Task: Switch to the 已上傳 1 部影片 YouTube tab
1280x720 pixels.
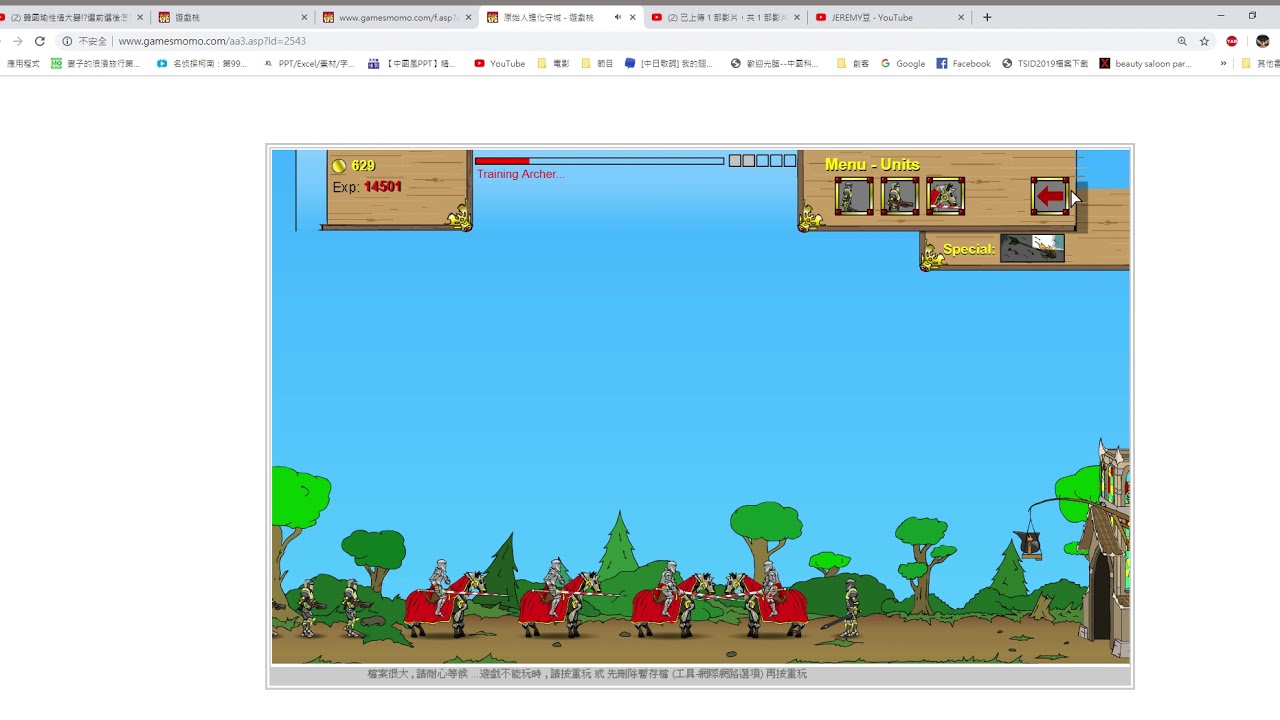Action: click(725, 17)
